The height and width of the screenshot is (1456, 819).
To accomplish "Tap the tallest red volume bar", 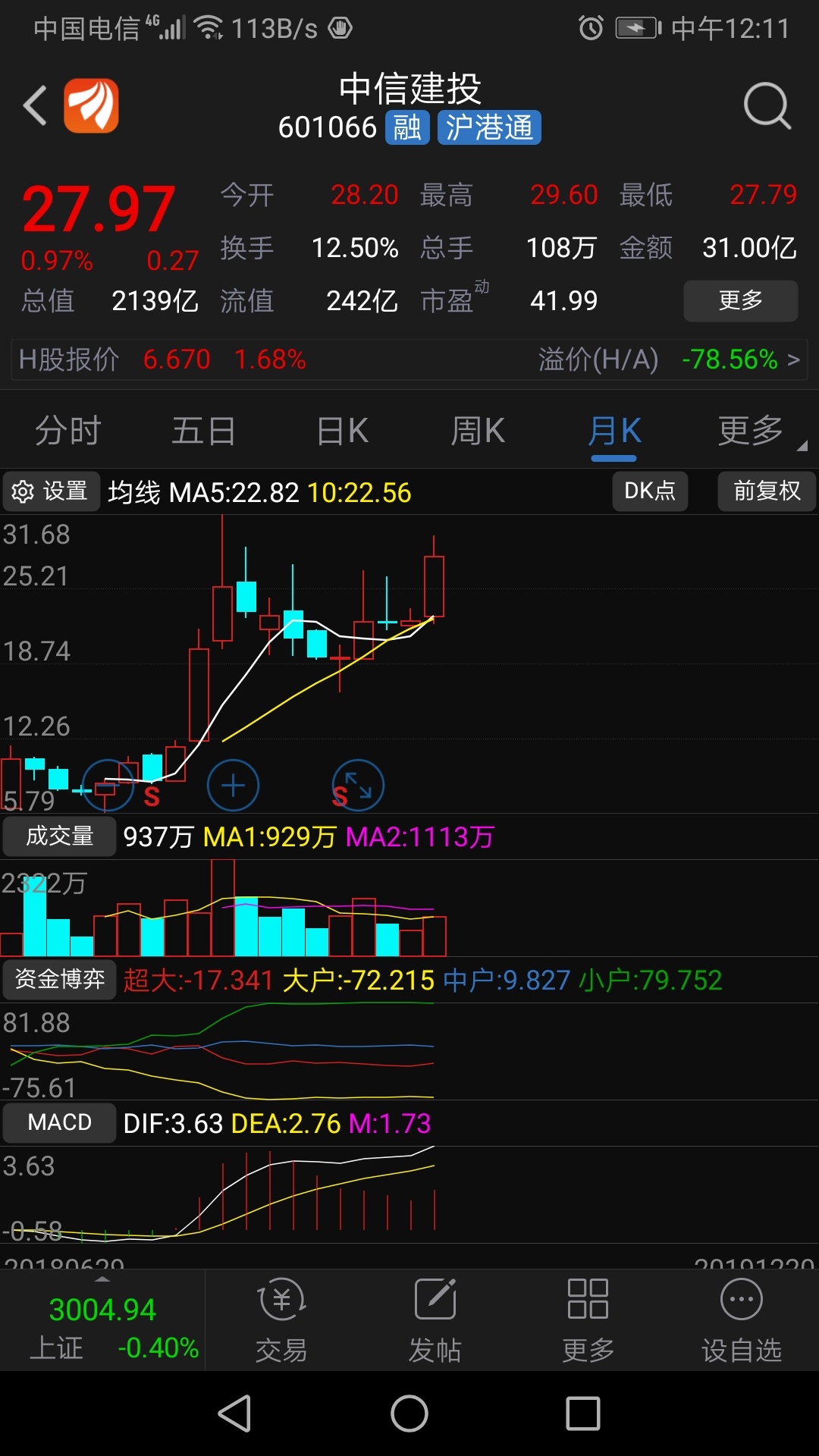I will tap(223, 908).
